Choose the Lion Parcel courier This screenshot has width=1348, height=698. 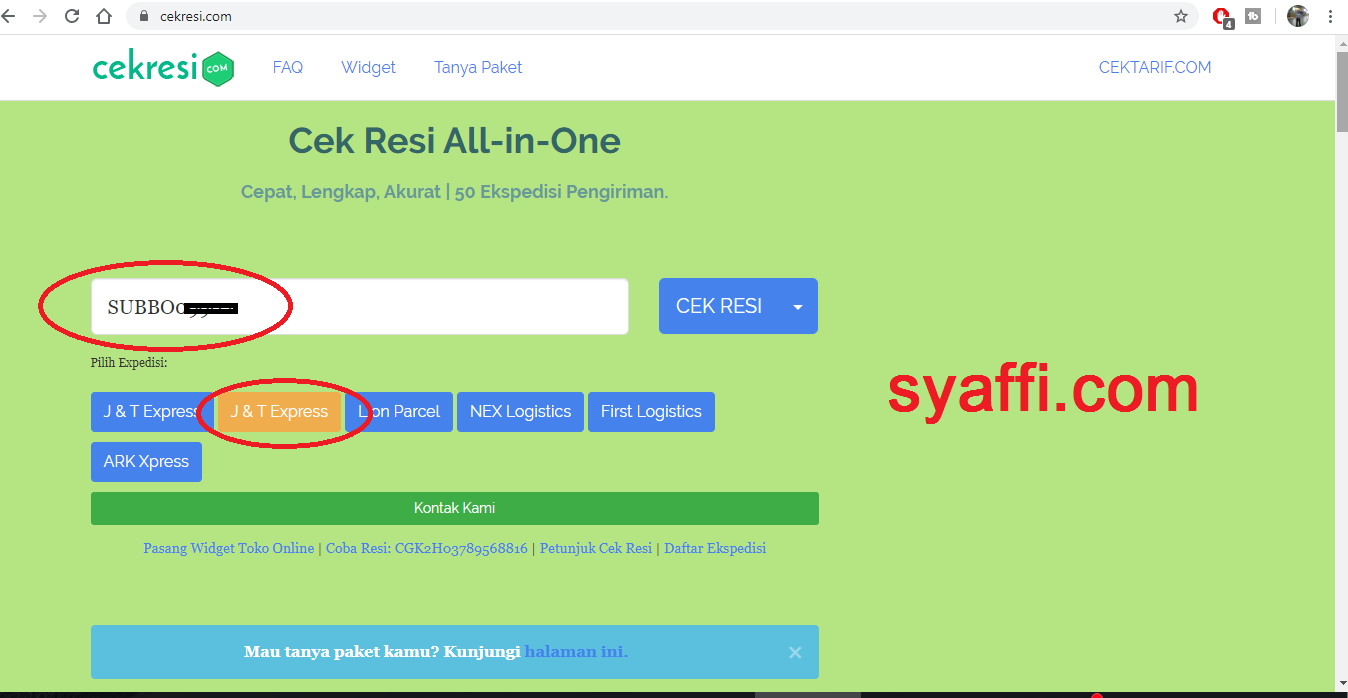399,412
